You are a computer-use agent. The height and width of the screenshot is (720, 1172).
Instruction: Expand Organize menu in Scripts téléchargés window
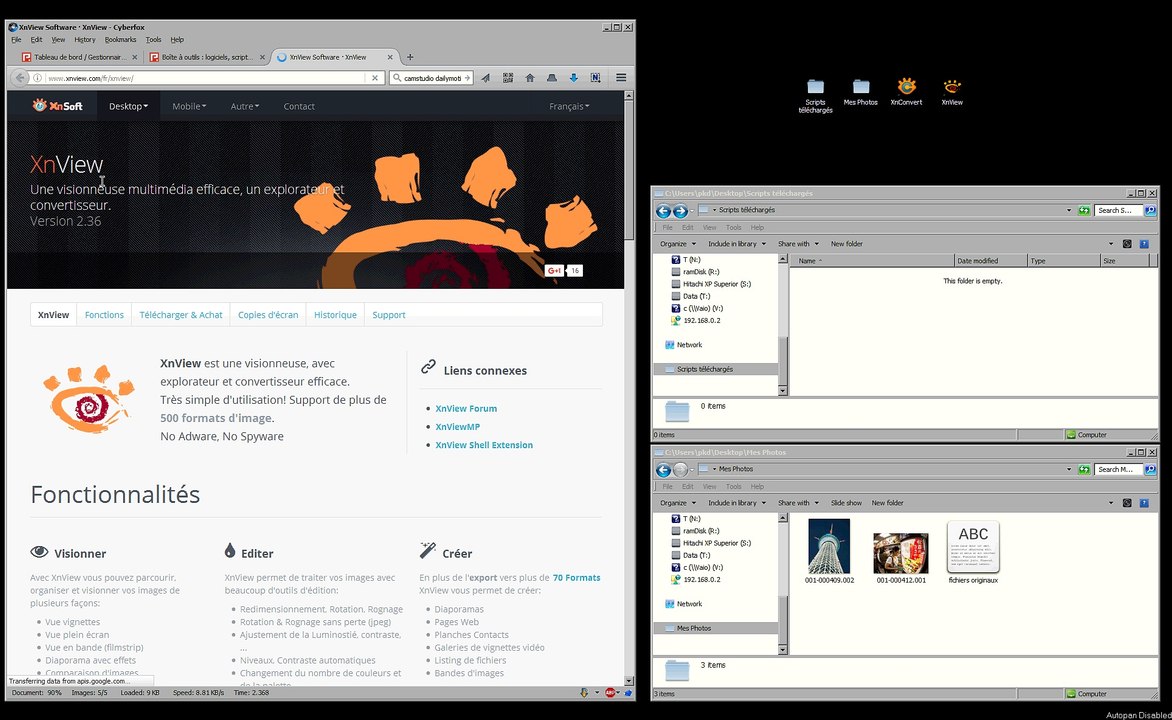677,244
